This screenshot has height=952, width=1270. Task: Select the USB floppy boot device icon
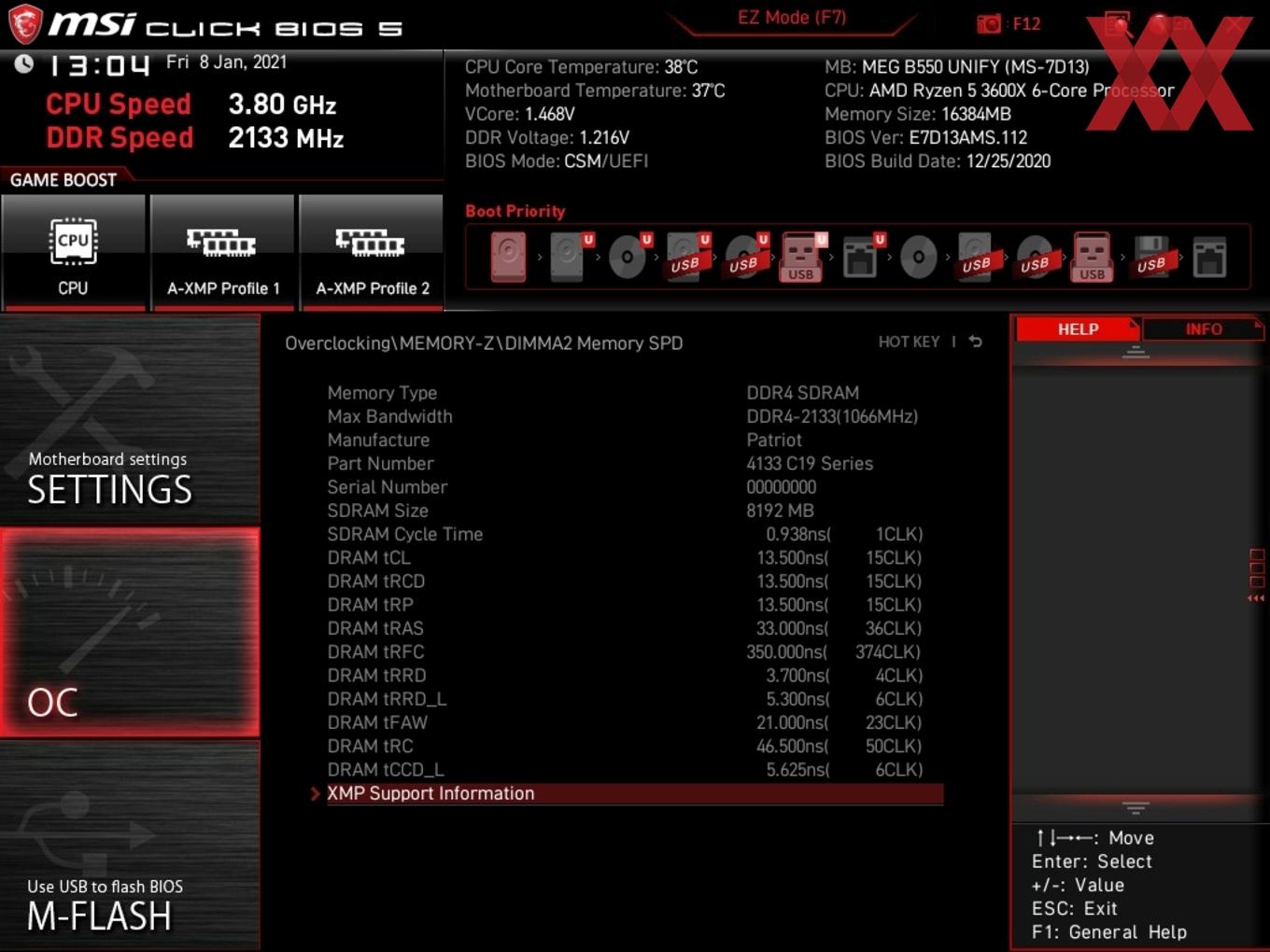[x=1151, y=257]
